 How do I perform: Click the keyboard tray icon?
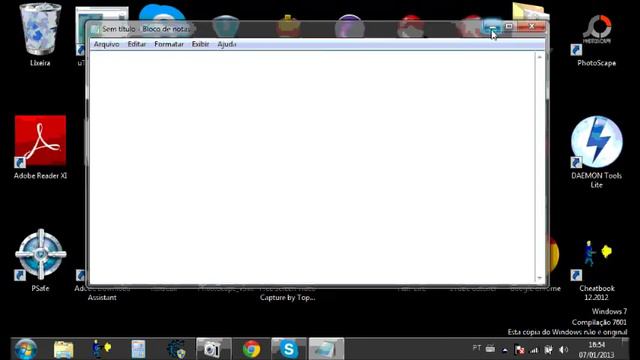490,349
